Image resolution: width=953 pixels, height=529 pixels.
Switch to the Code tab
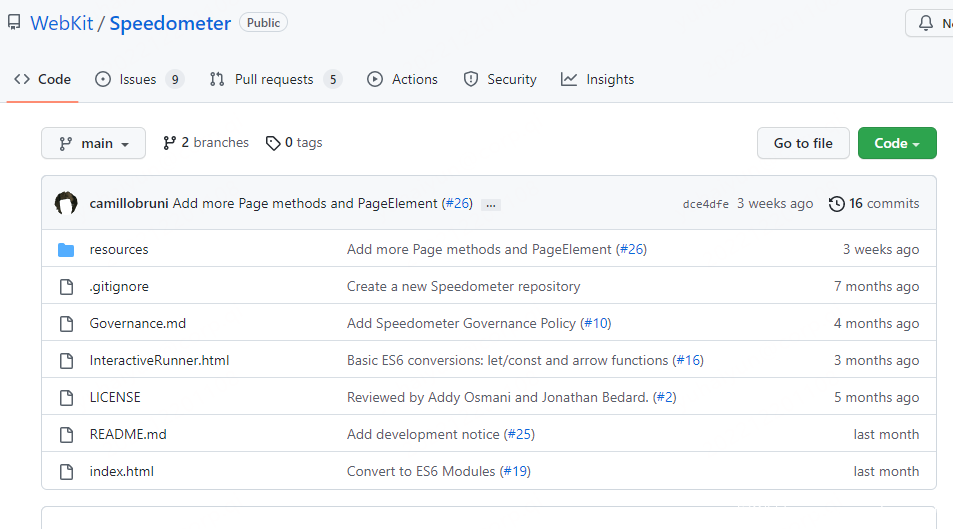click(43, 79)
